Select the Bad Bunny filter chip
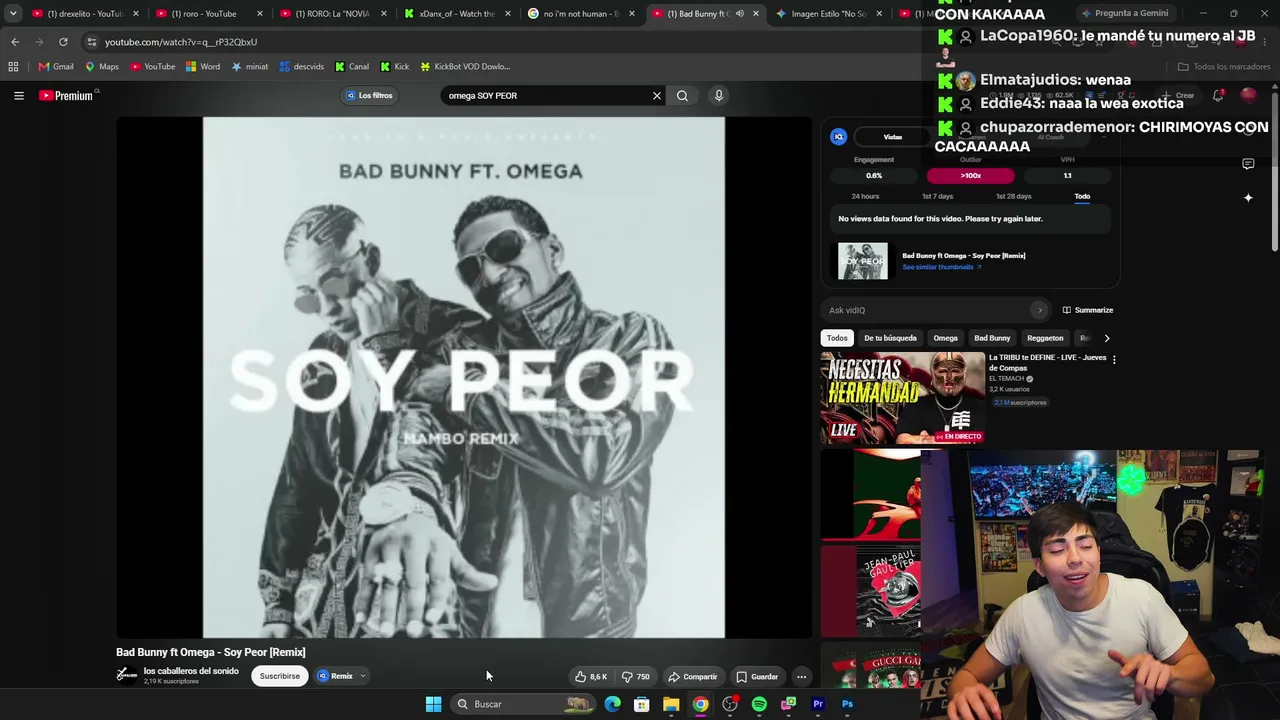1280x720 pixels. tap(992, 338)
